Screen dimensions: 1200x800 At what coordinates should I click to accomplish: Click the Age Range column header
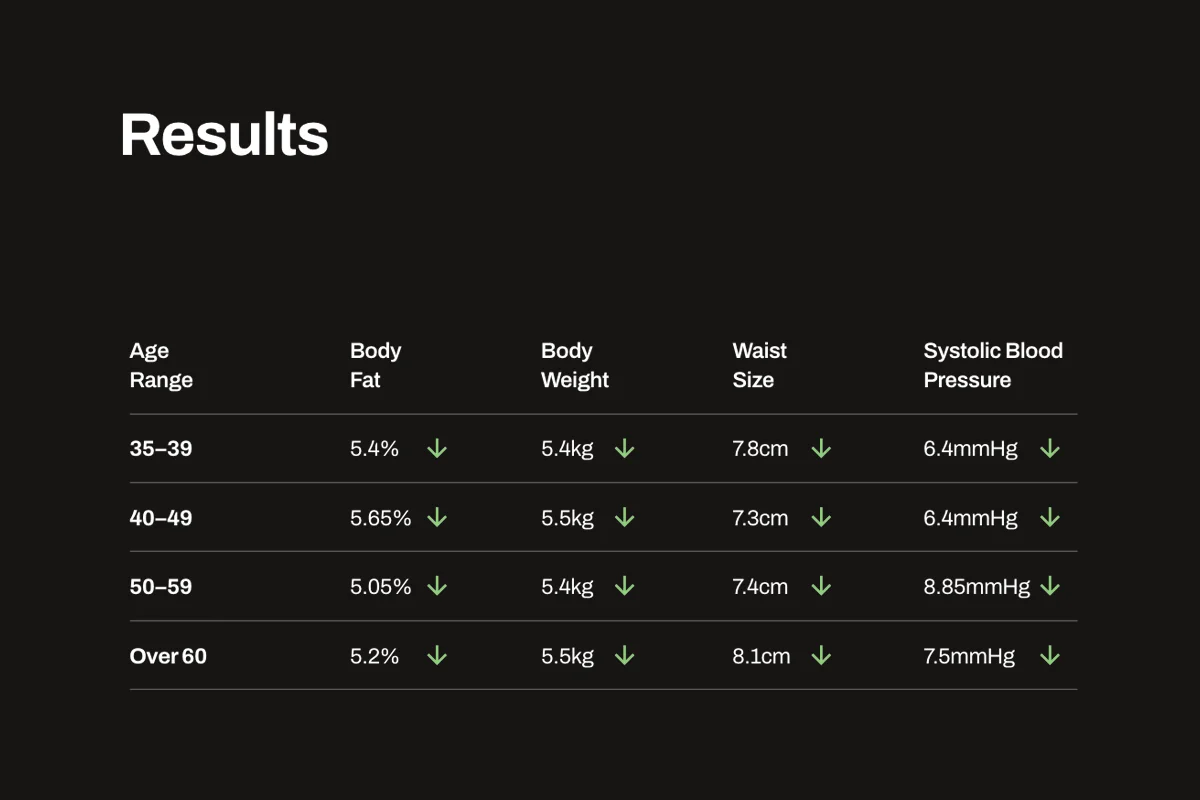click(161, 365)
